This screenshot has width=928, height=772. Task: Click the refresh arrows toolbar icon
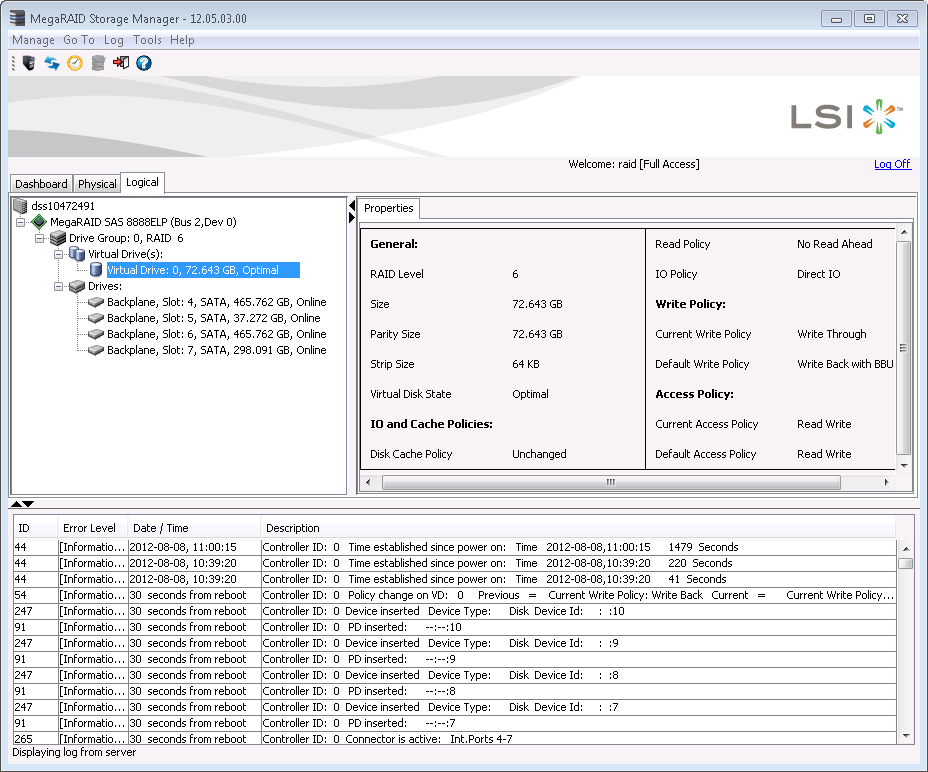pos(52,63)
